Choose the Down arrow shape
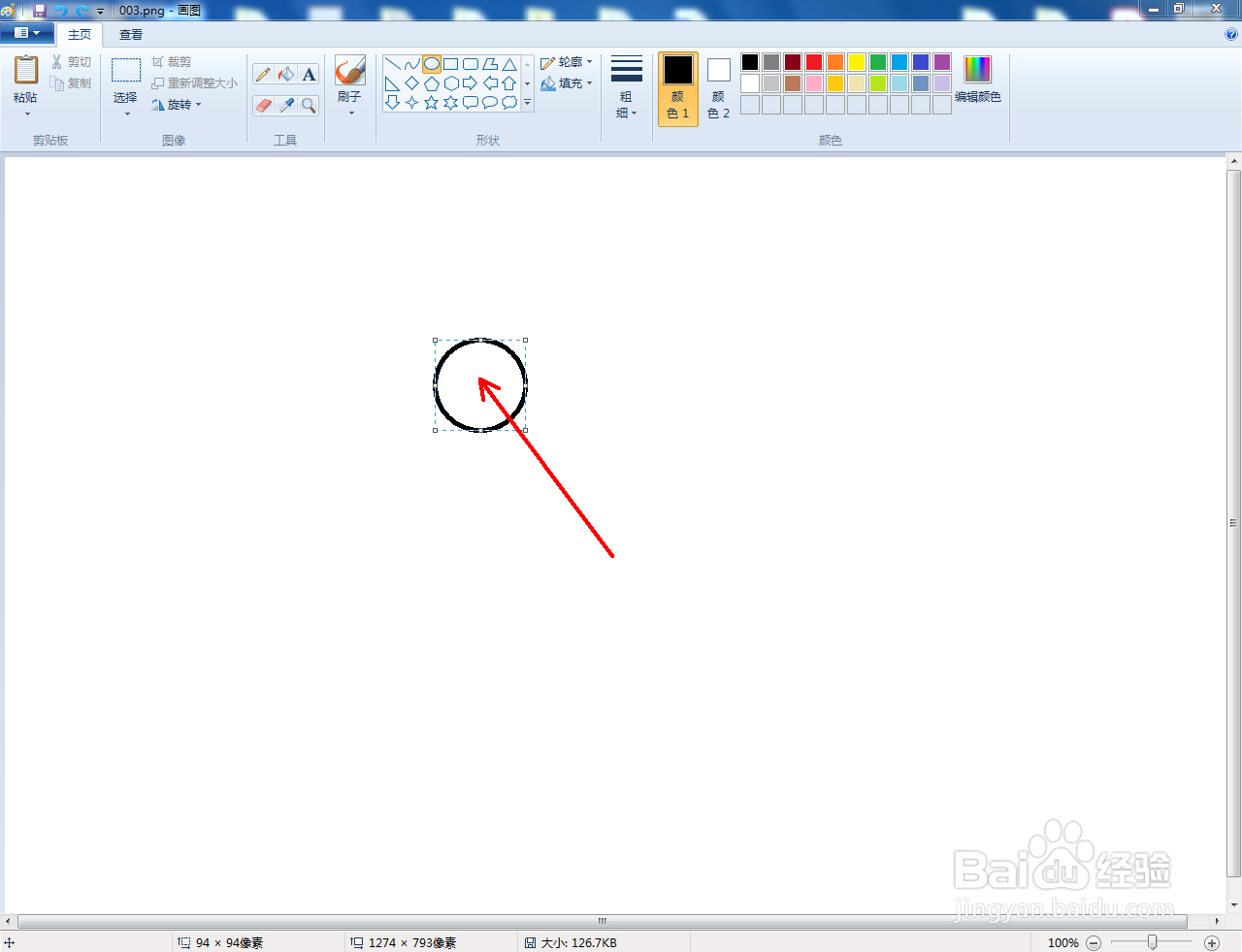 [x=393, y=102]
